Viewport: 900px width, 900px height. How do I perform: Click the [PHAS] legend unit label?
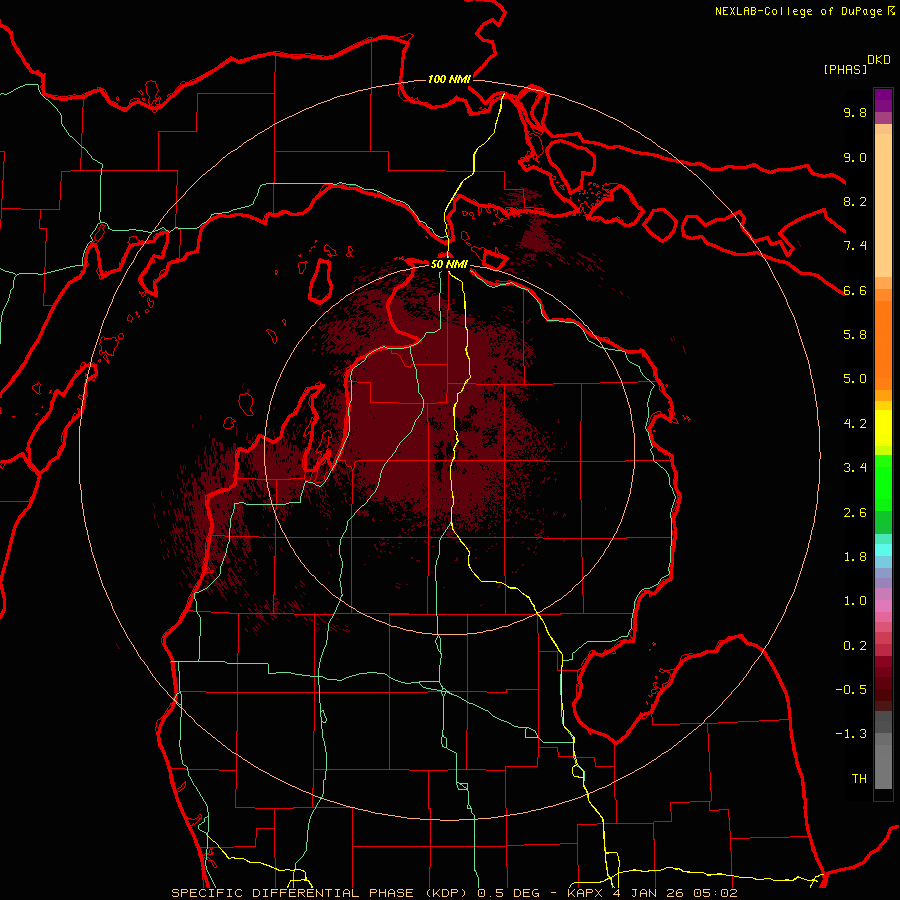click(845, 69)
